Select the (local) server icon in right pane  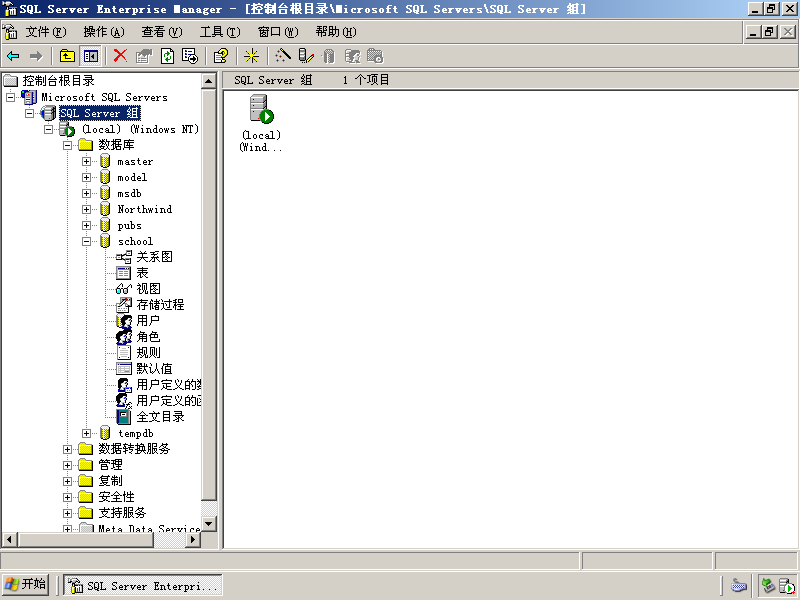[x=261, y=110]
